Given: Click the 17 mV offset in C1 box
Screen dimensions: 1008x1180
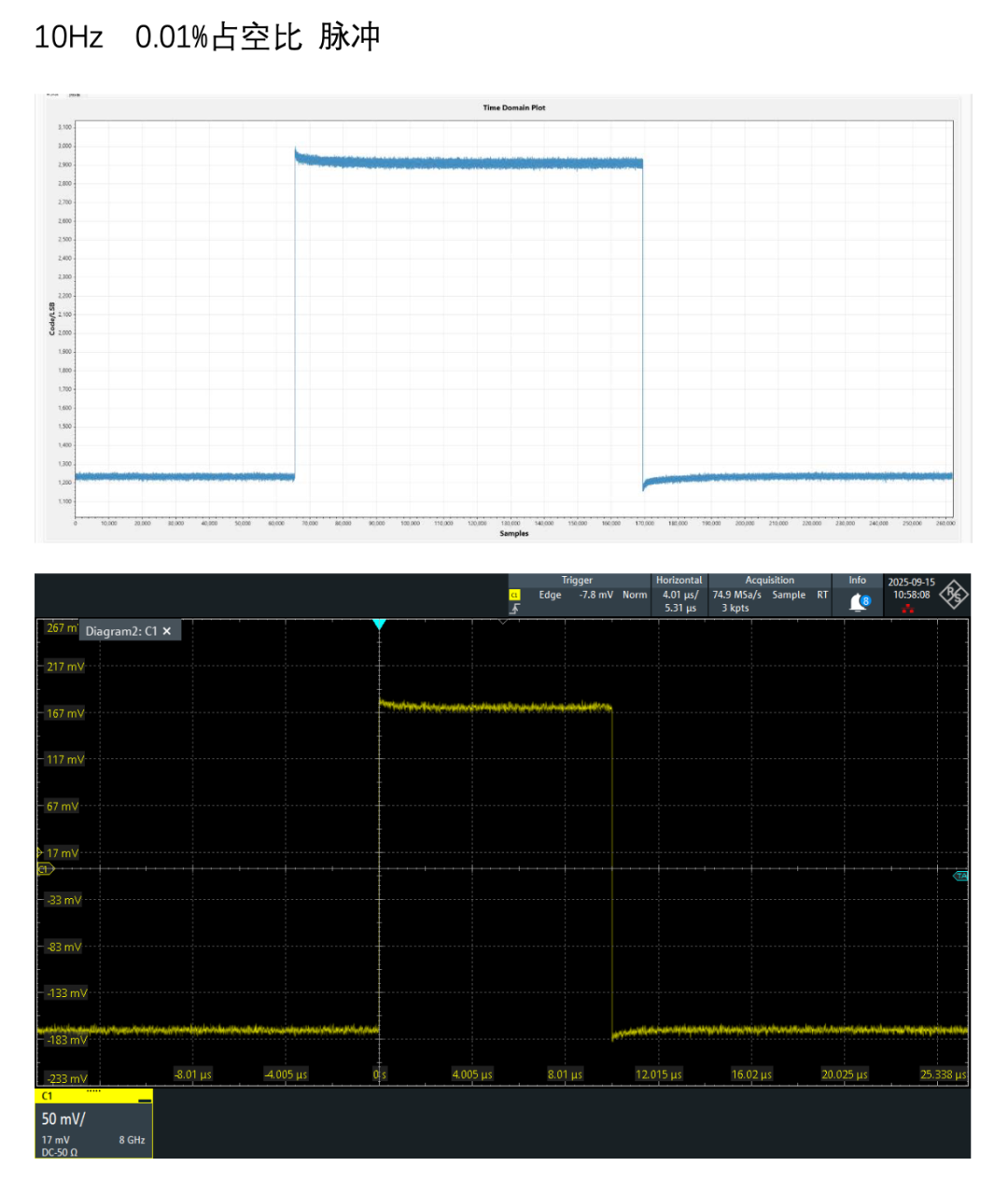Looking at the screenshot, I should [55, 1140].
